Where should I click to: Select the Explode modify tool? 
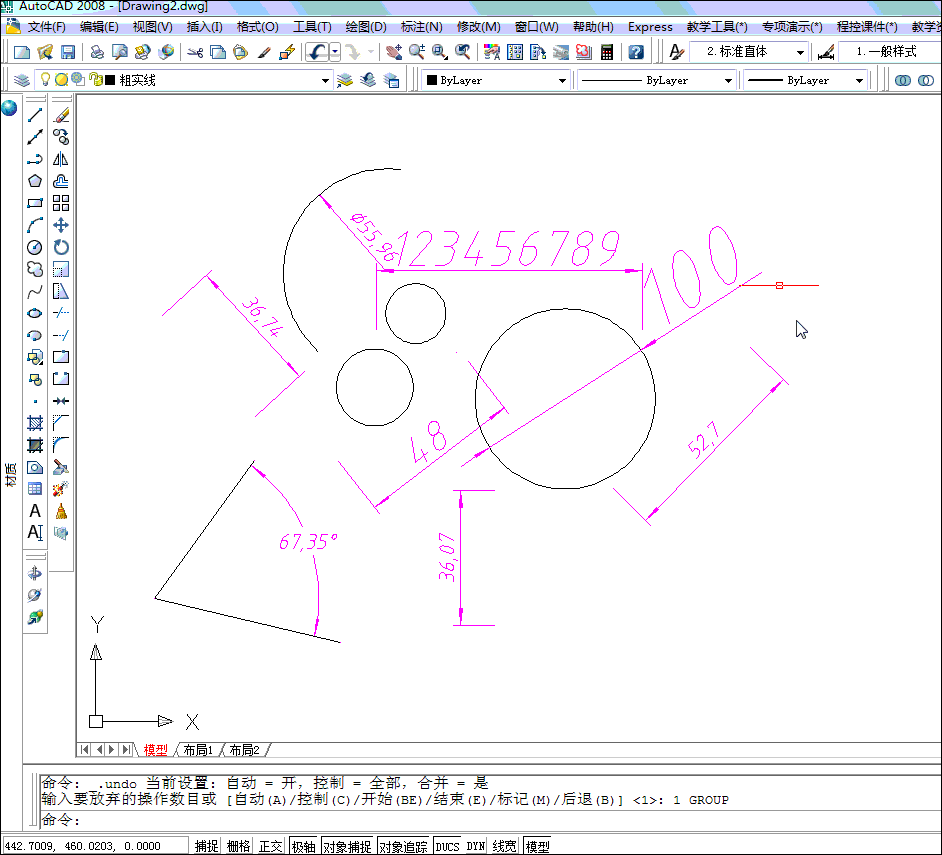[x=61, y=489]
